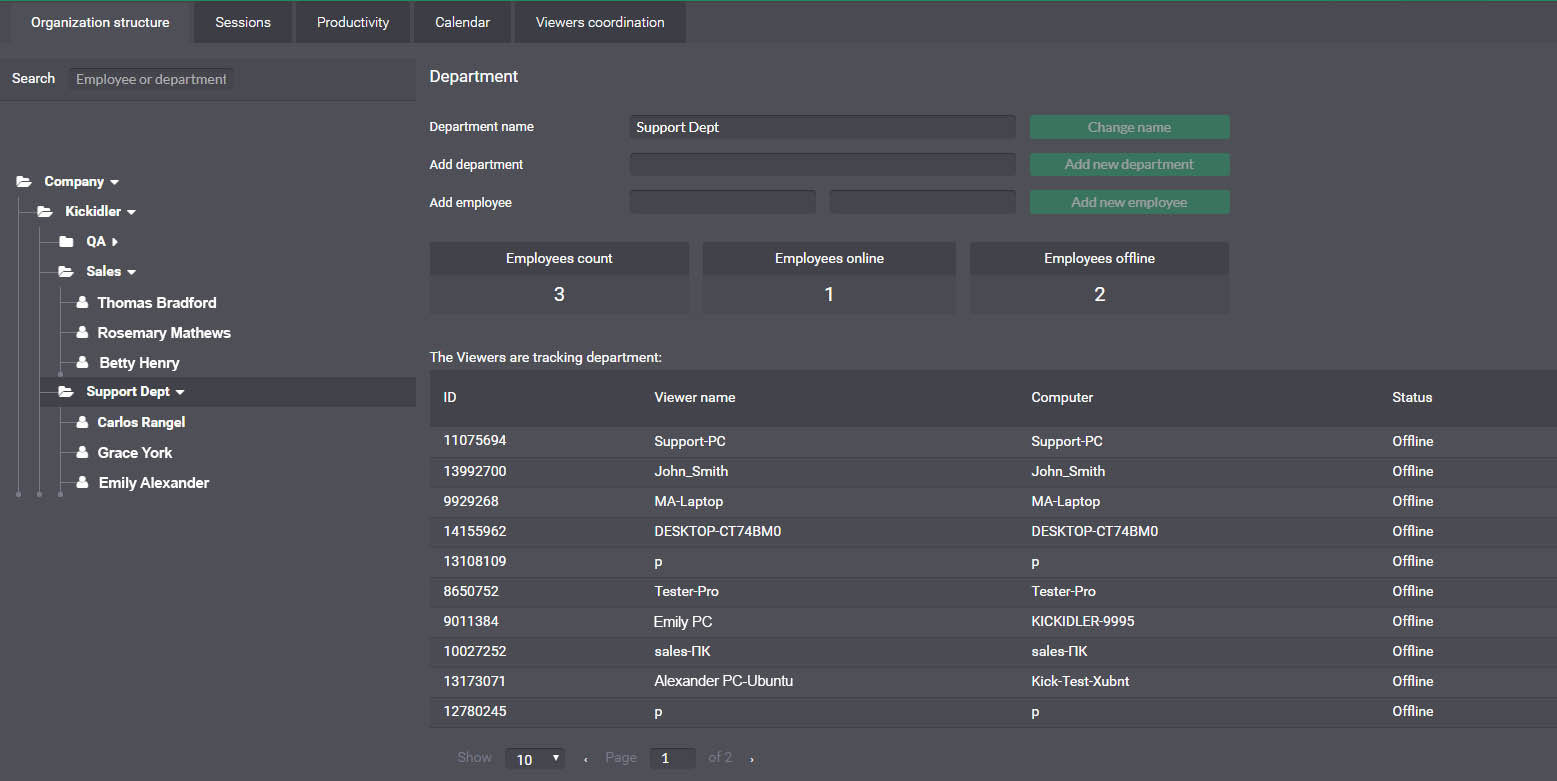Image resolution: width=1557 pixels, height=781 pixels.
Task: Click the Company folder icon
Action: click(x=24, y=182)
